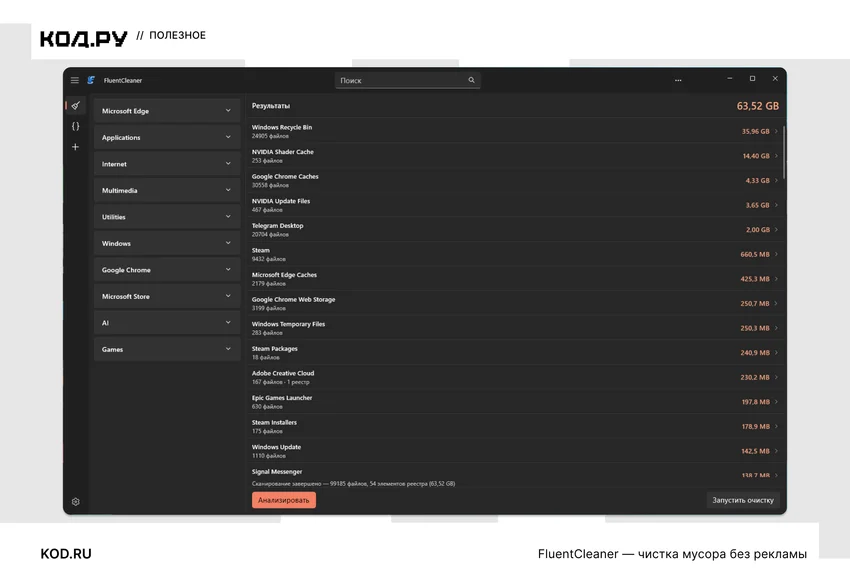Select the Adobe Creative Cloud result
This screenshot has height=582, width=850.
click(x=515, y=377)
